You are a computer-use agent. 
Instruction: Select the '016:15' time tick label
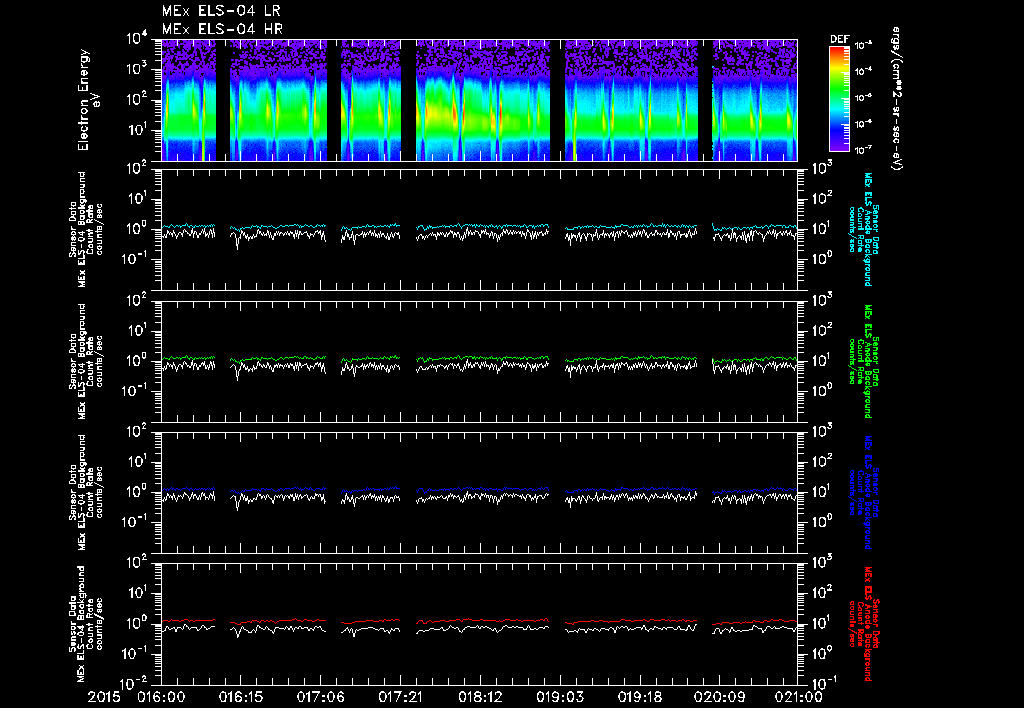[240, 697]
